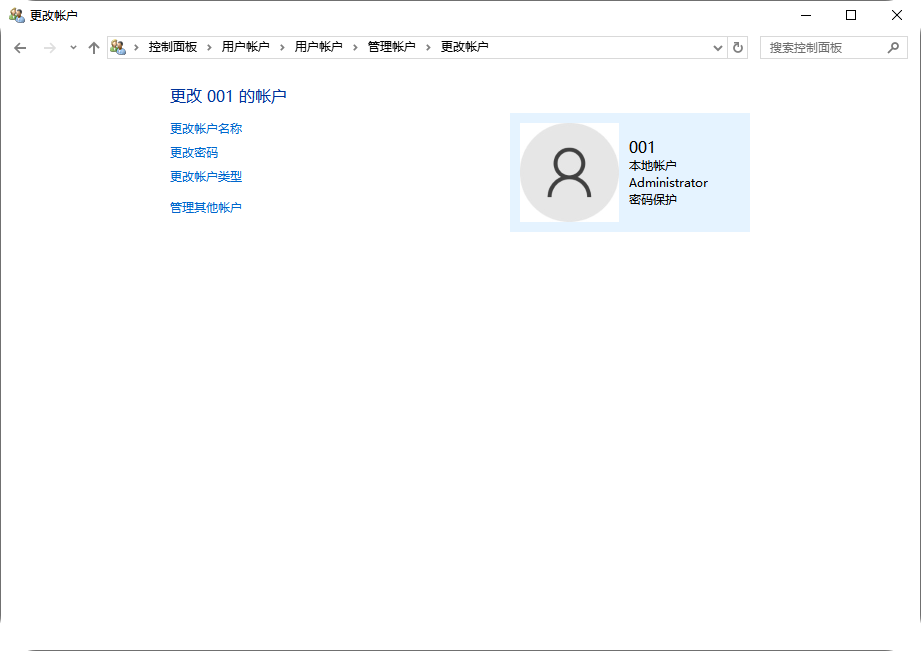Click the 本地帐户 label
This screenshot has width=921, height=651.
(653, 166)
